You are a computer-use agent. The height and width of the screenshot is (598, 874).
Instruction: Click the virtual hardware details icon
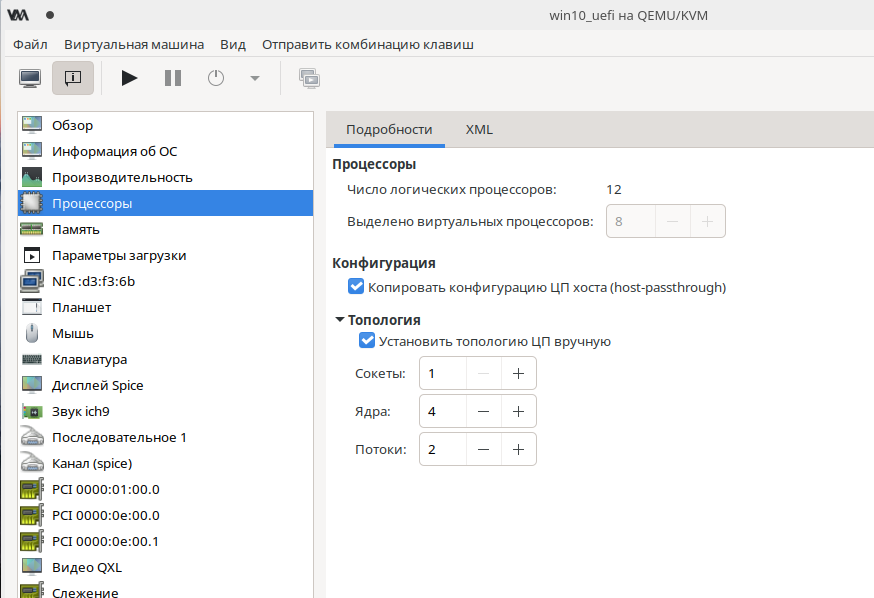pos(73,78)
